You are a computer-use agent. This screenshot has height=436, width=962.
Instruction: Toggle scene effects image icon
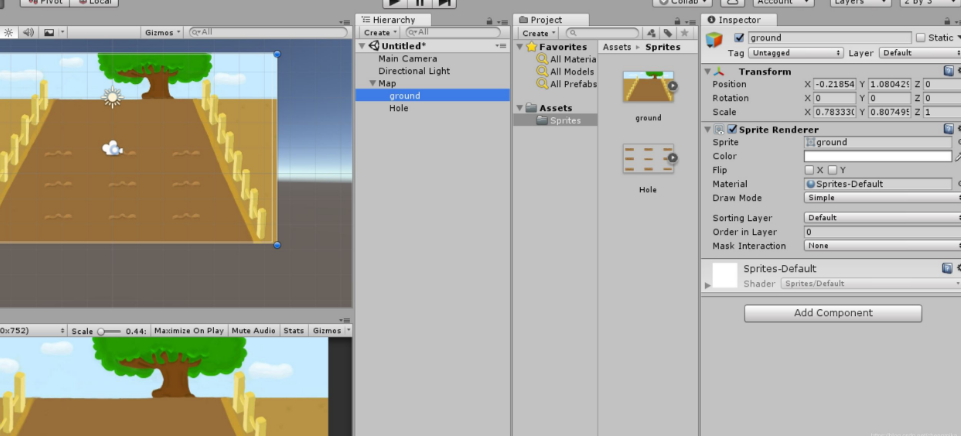coord(49,33)
